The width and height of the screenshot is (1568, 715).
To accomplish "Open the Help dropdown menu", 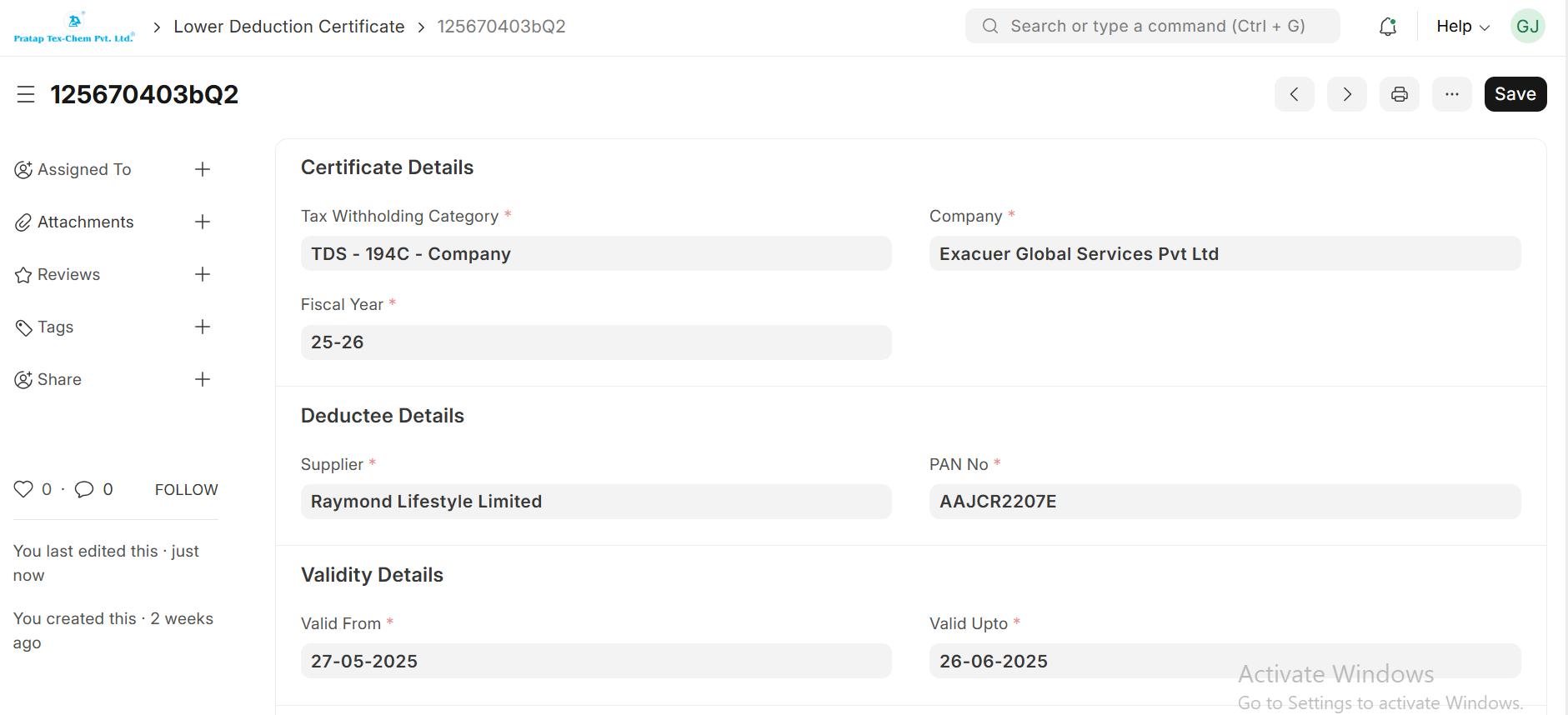I will click(x=1462, y=27).
